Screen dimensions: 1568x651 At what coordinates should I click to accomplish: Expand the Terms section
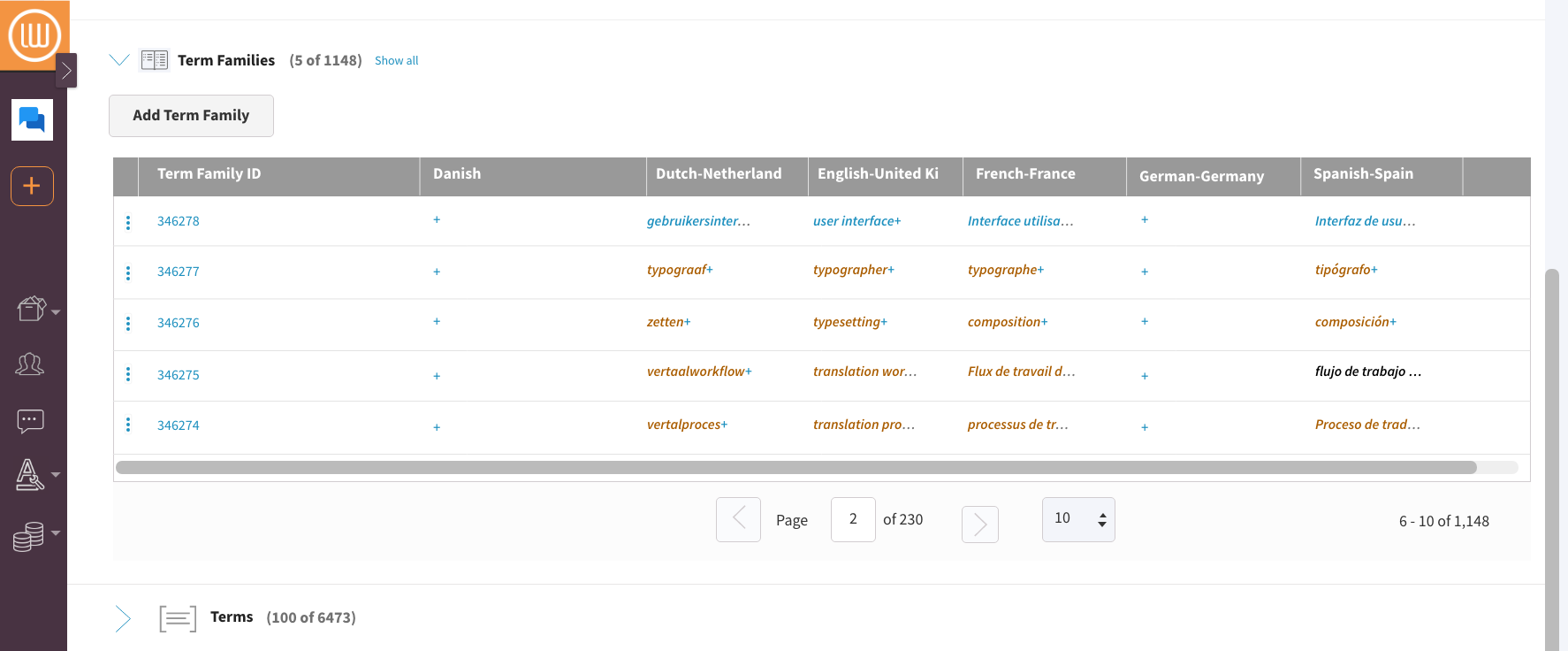[123, 618]
